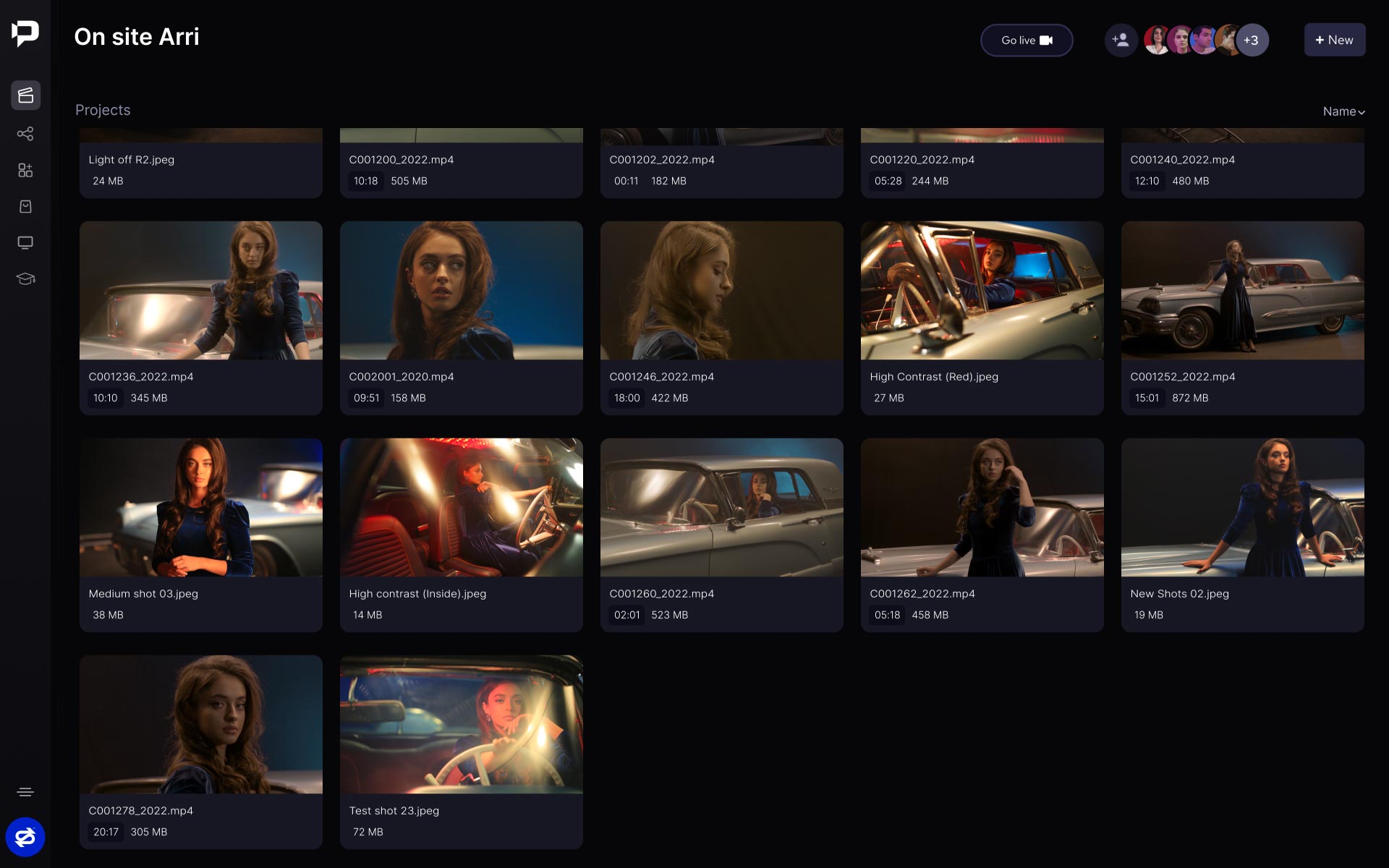Open the C002001_2020.mp4 thumbnail

pyautogui.click(x=462, y=290)
